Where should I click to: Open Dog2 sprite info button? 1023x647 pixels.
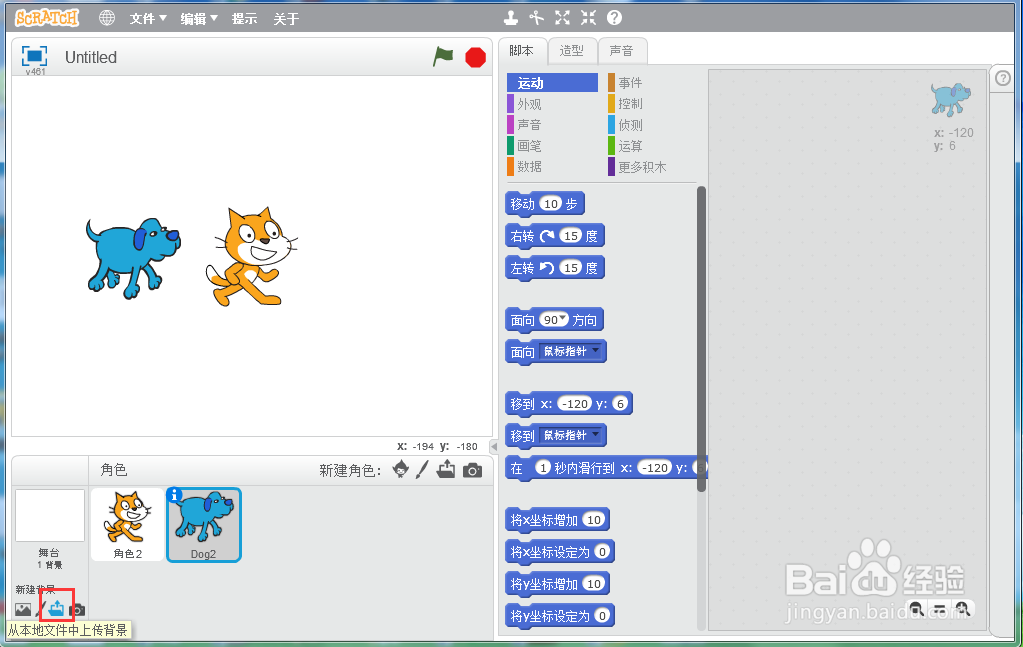click(174, 495)
